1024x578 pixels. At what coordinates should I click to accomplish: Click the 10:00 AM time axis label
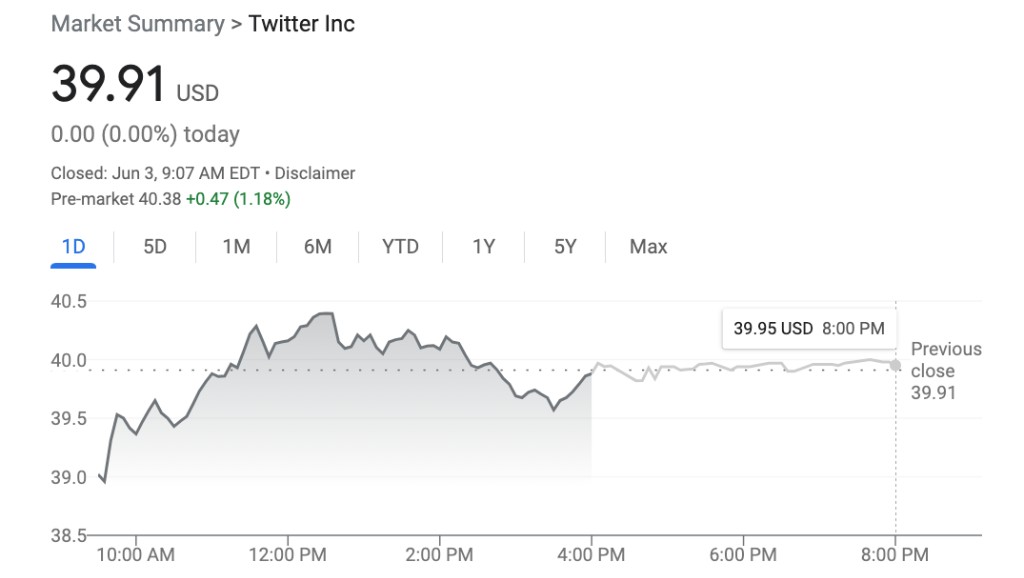[x=135, y=555]
